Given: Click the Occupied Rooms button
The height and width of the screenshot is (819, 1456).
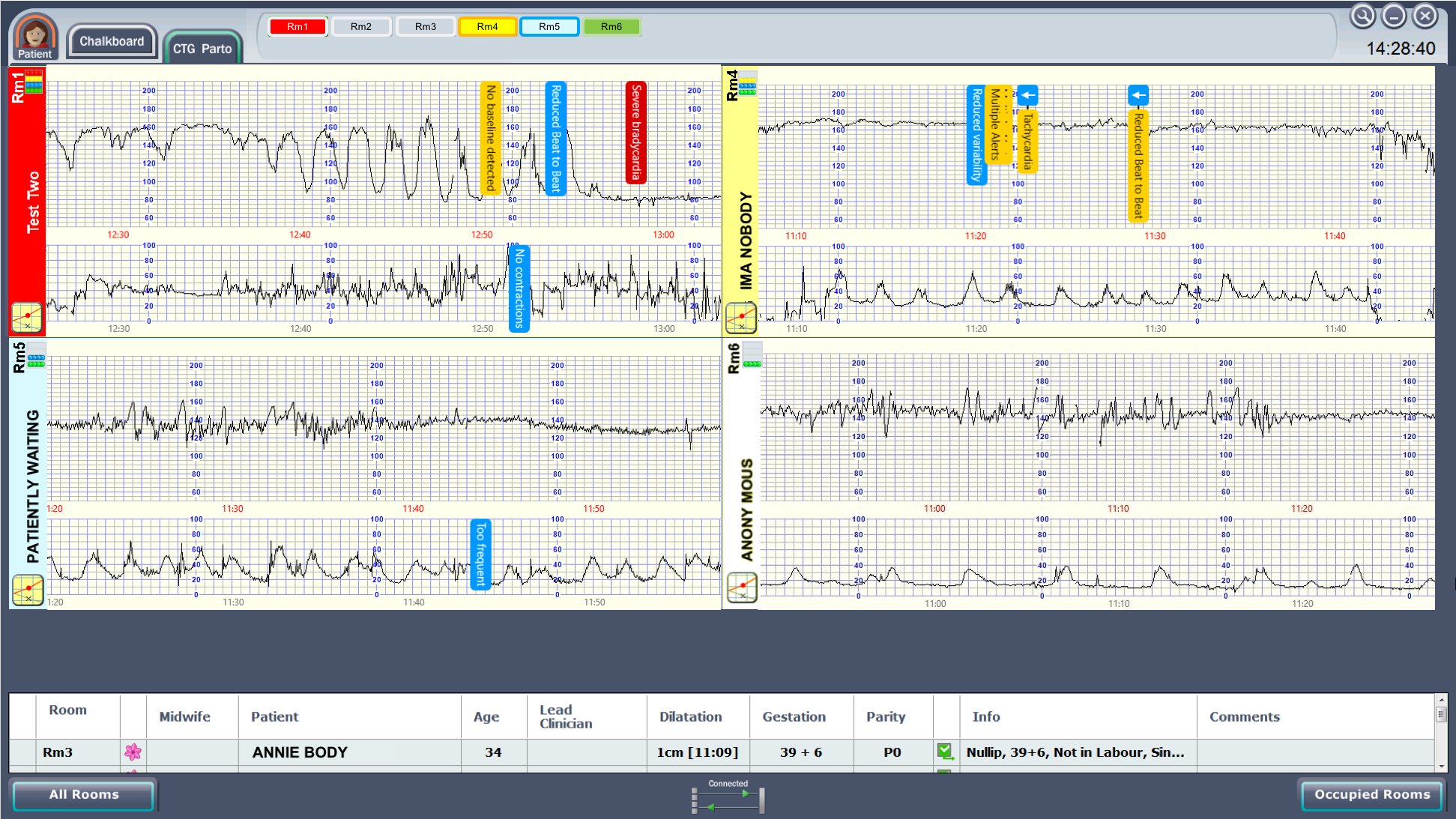Looking at the screenshot, I should (1371, 794).
